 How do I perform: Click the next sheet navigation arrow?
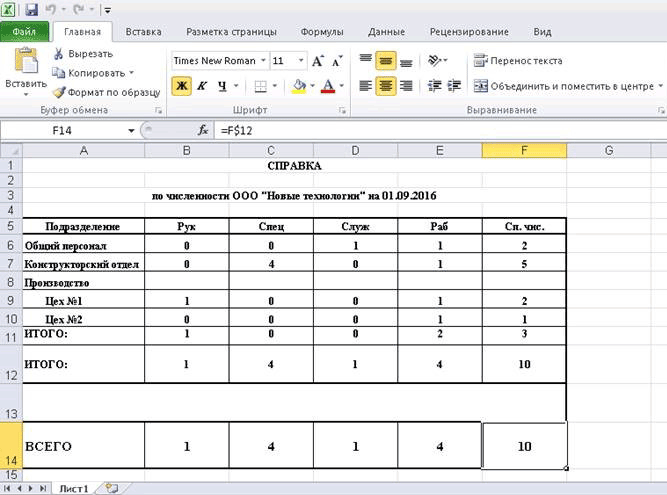click(x=31, y=488)
